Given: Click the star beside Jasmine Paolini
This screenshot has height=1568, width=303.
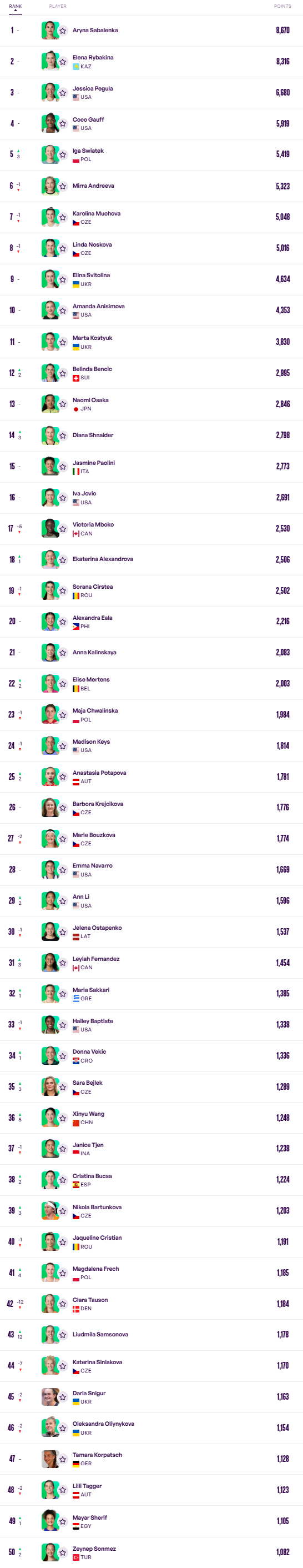Looking at the screenshot, I should [63, 467].
